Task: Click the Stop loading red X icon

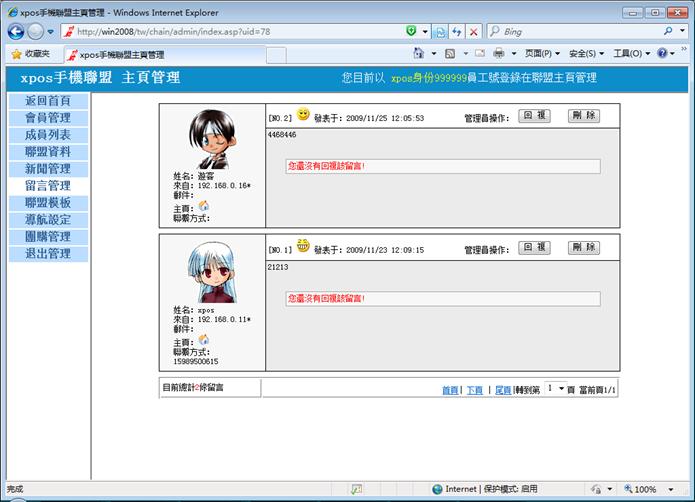Action: [x=473, y=32]
